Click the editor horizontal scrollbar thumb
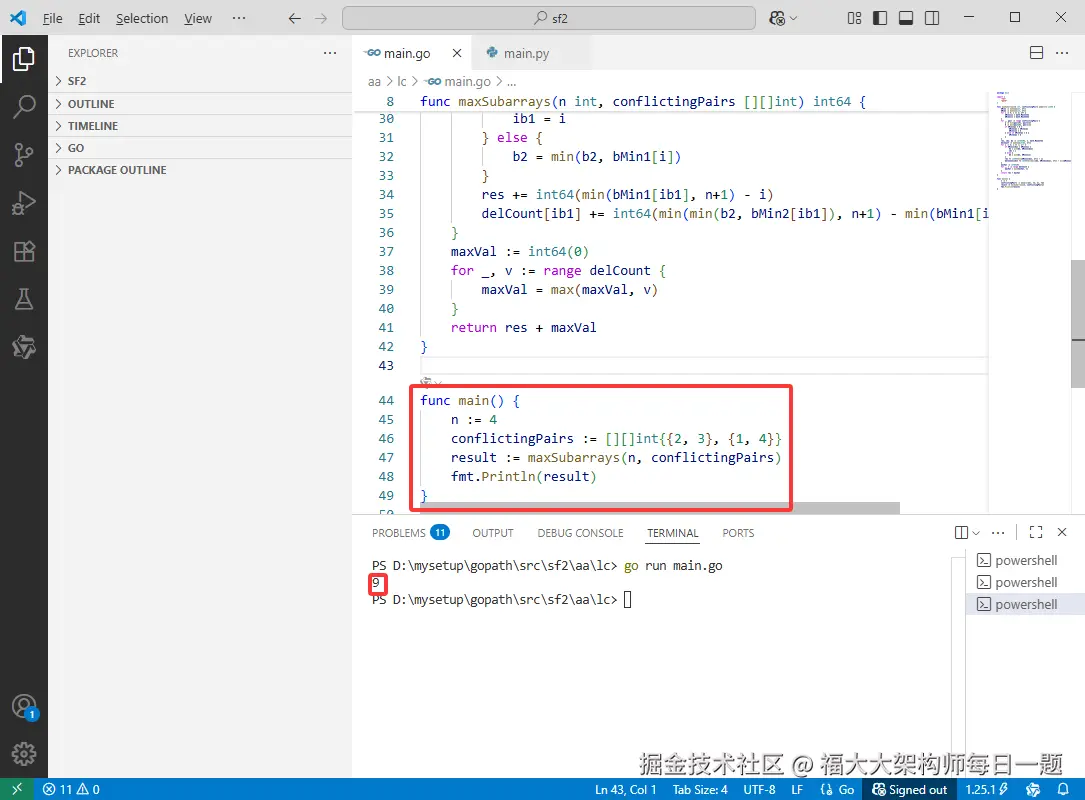Image resolution: width=1085 pixels, height=800 pixels. pyautogui.click(x=660, y=508)
